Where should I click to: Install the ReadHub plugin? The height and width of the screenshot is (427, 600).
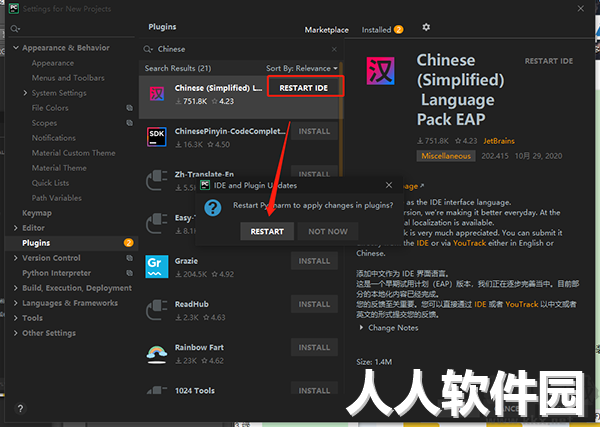click(x=314, y=304)
